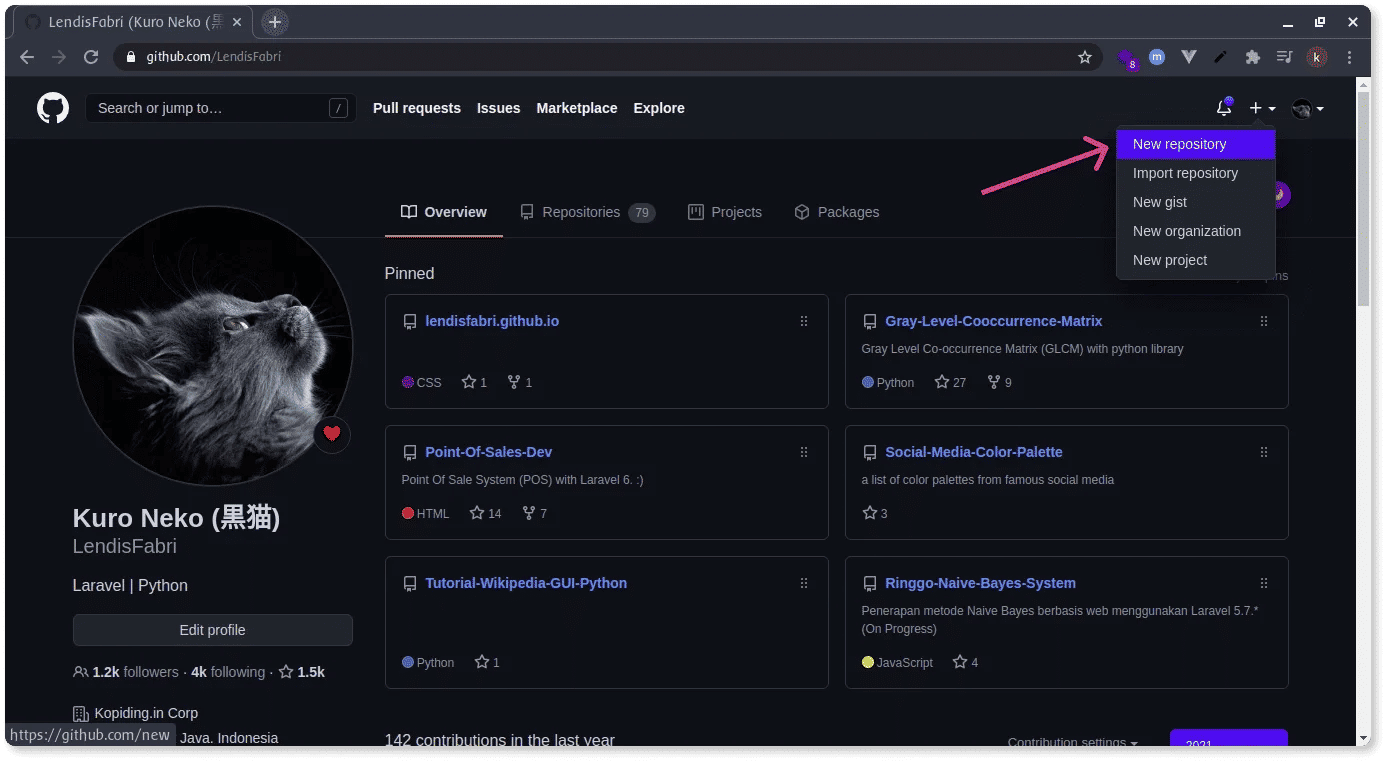This screenshot has height=761, width=1386.
Task: Select Import repository from menu
Action: (1196, 173)
